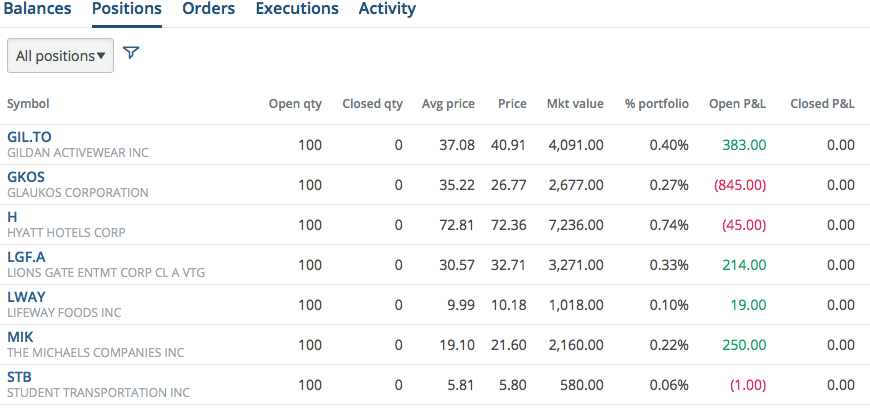The width and height of the screenshot is (870, 419).
Task: Open the LWAY symbol link
Action: click(x=27, y=297)
